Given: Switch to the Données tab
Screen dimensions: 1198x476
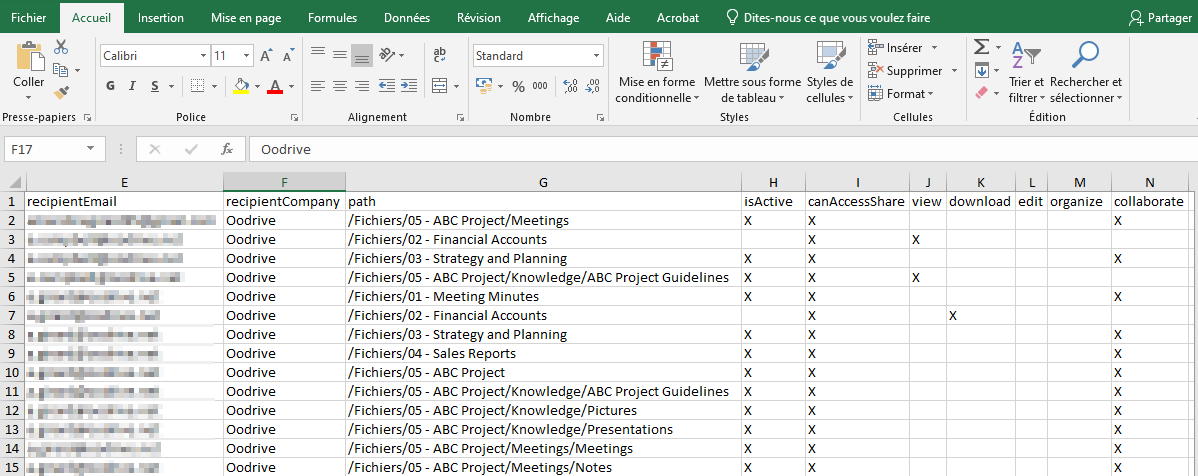Looking at the screenshot, I should coord(407,18).
